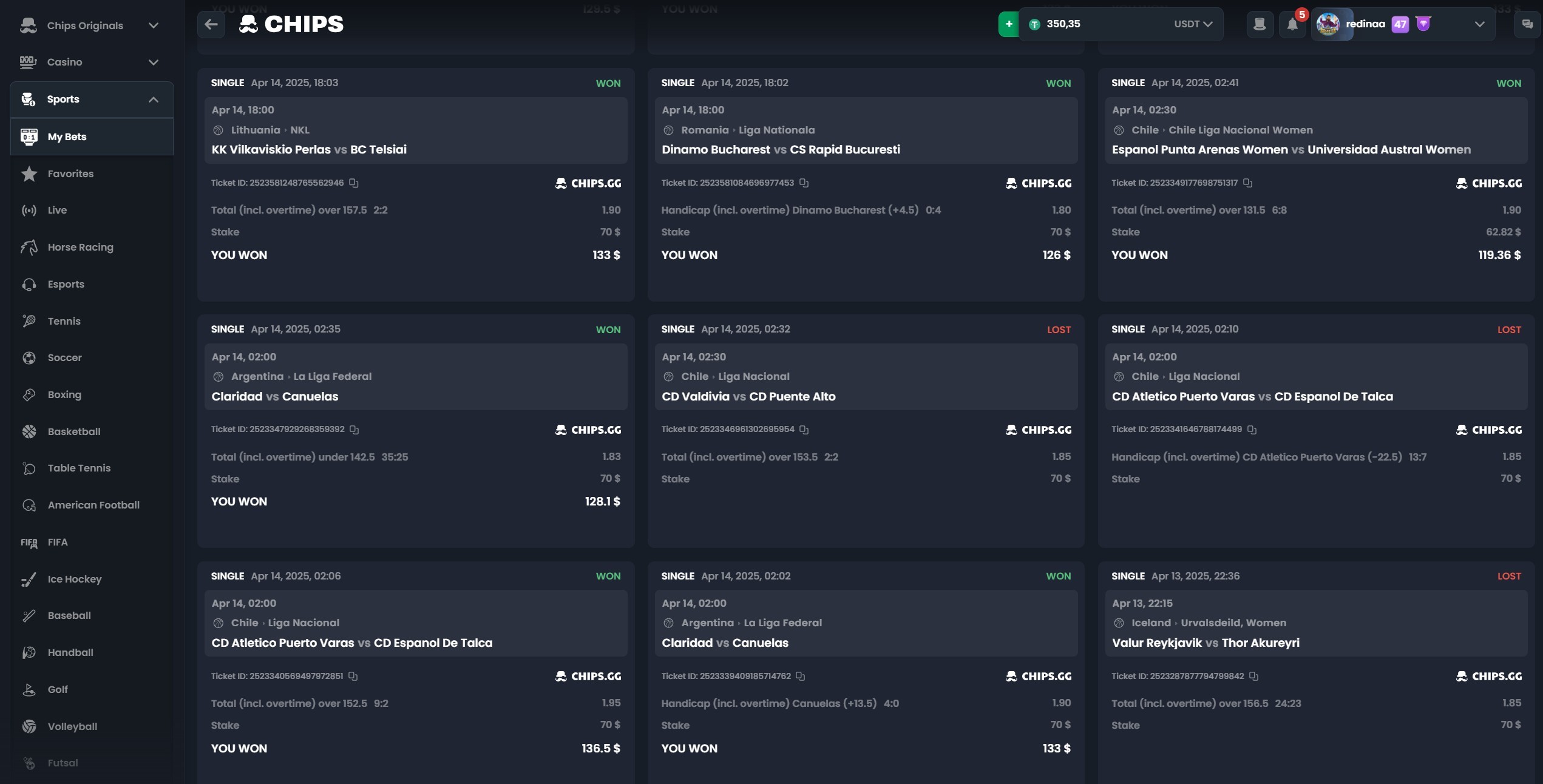The width and height of the screenshot is (1543, 784).
Task: Copy ticket ID 2523339409185714762
Action: pyautogui.click(x=801, y=676)
